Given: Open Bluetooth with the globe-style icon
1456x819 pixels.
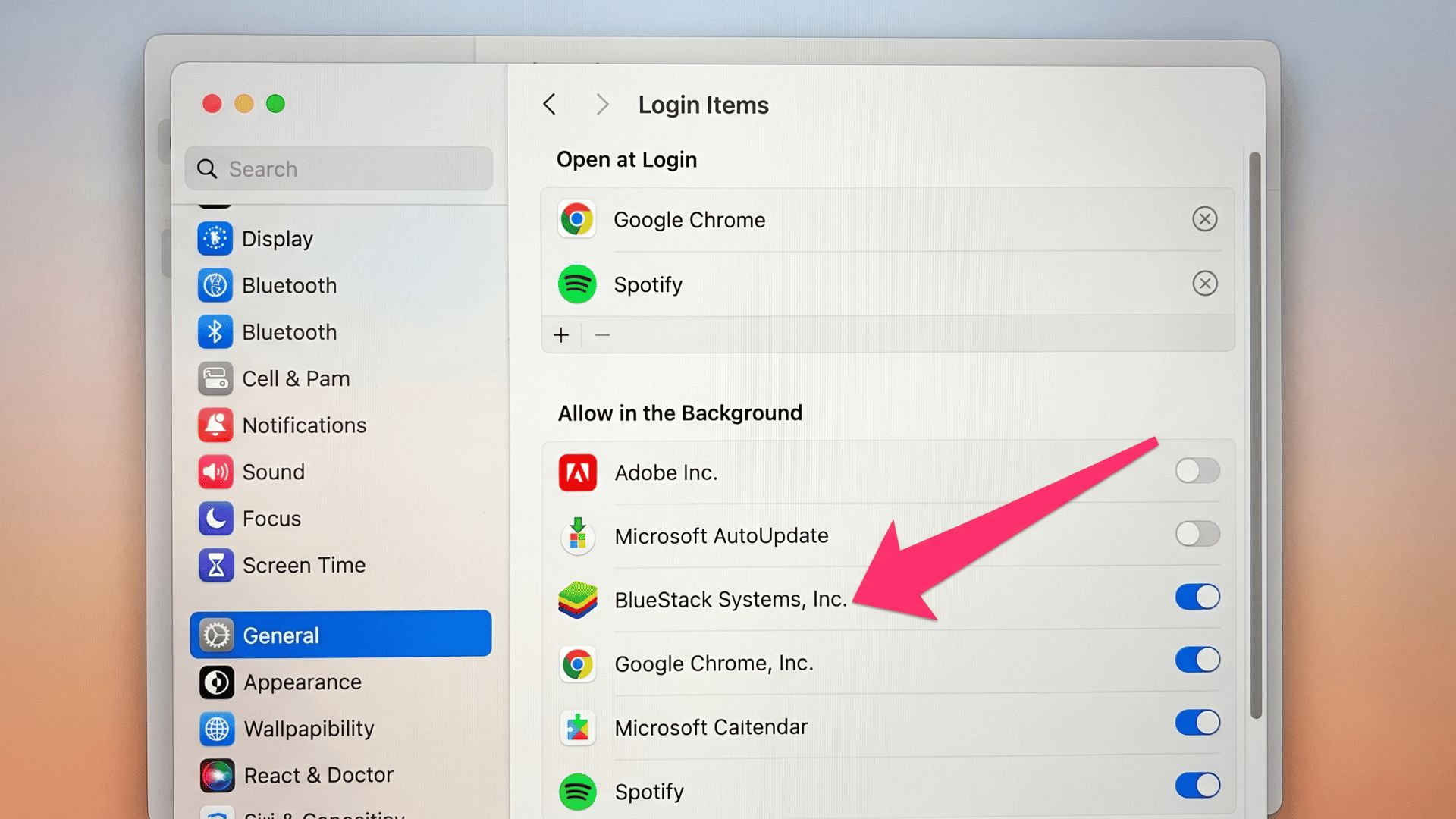Looking at the screenshot, I should coord(215,286).
